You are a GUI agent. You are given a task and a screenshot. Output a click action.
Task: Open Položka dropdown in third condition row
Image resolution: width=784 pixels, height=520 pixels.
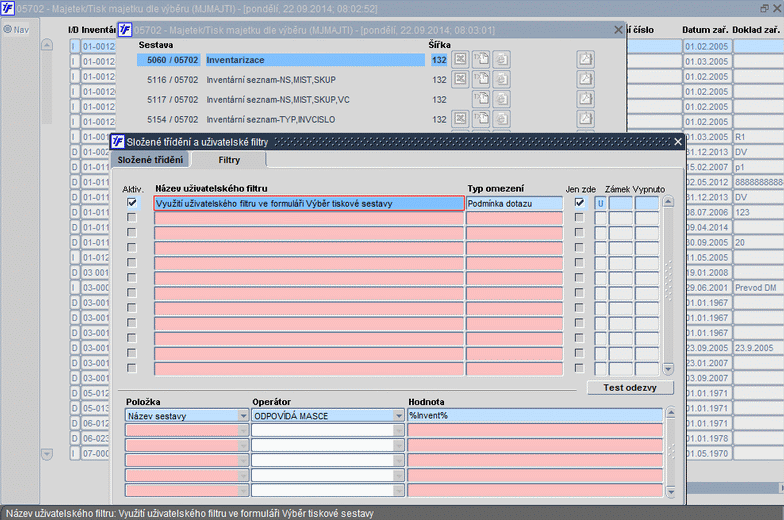tap(243, 446)
